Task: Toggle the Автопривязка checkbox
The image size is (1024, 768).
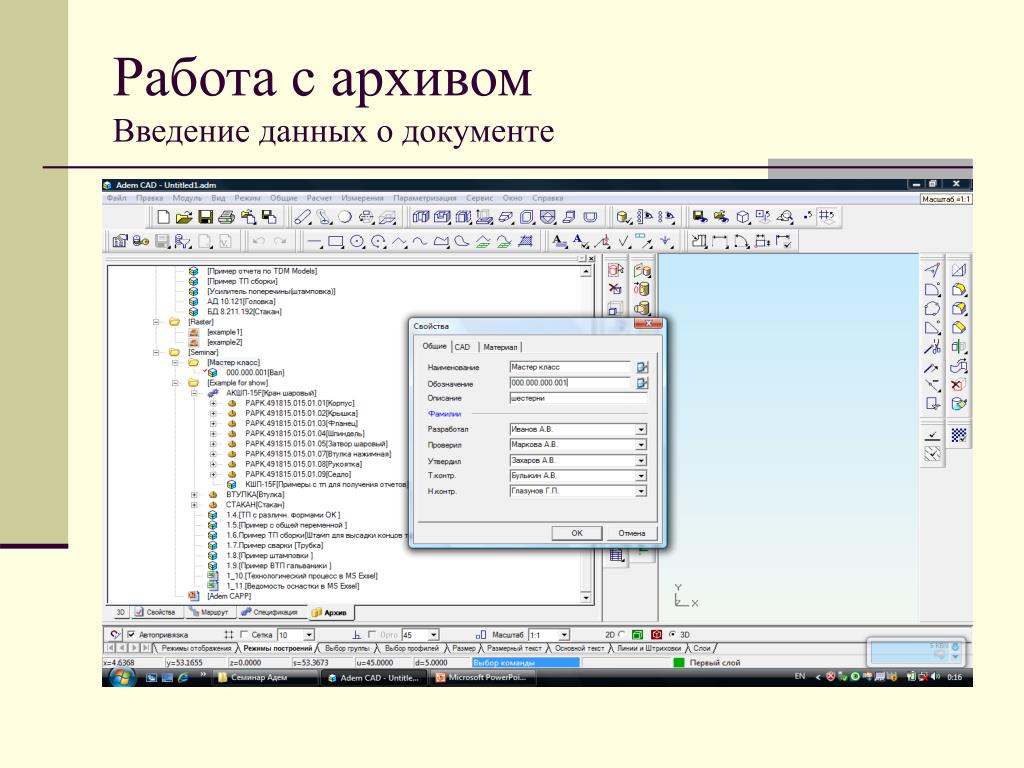Action: pos(131,634)
